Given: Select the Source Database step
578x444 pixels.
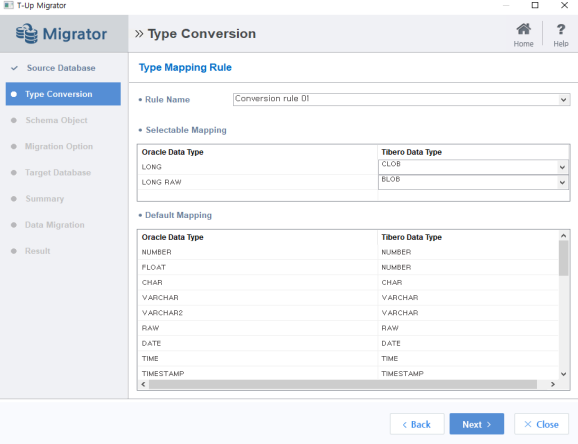Looking at the screenshot, I should [61, 68].
